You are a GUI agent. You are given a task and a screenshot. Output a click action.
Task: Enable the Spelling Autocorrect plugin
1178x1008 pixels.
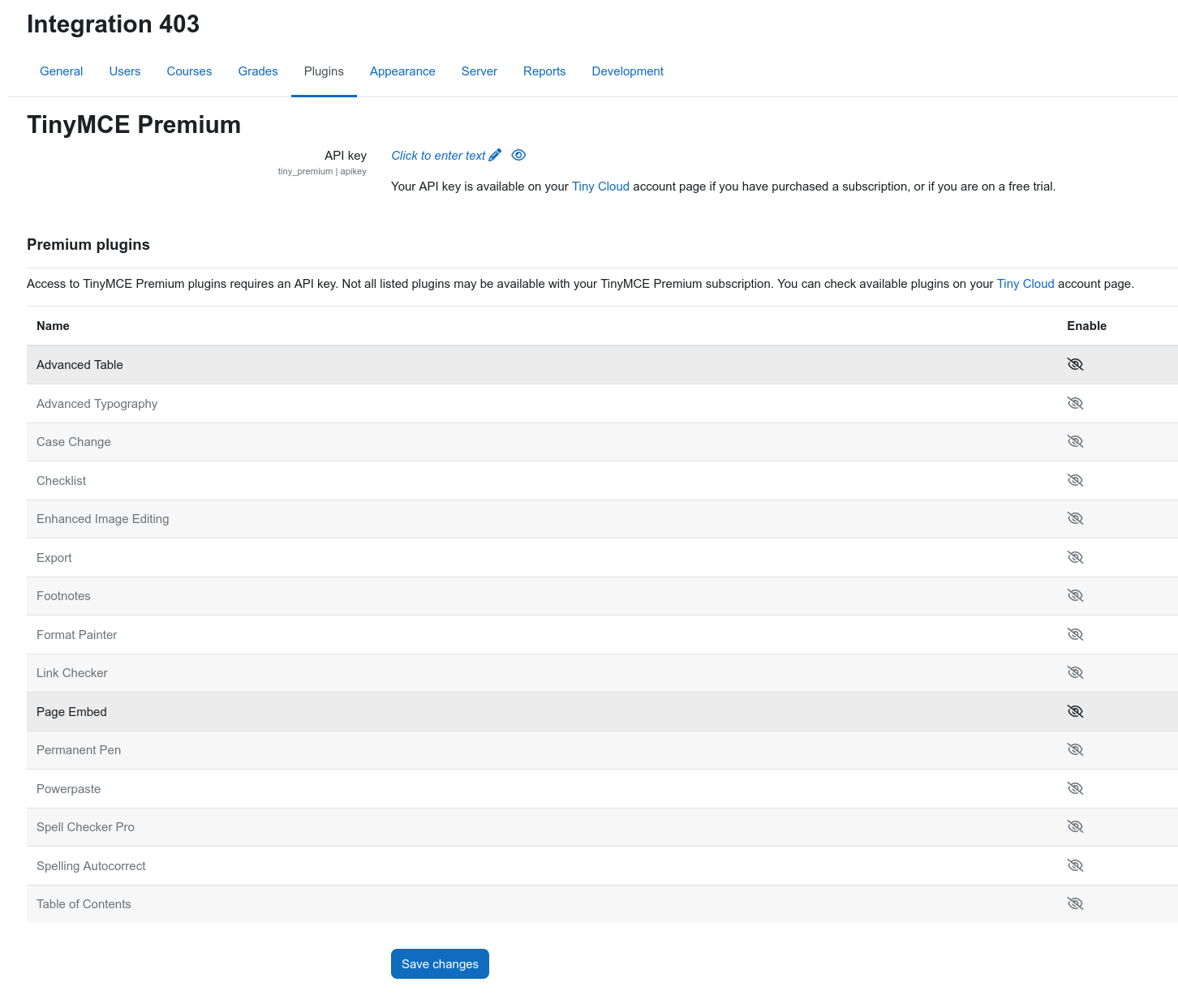click(x=1075, y=865)
